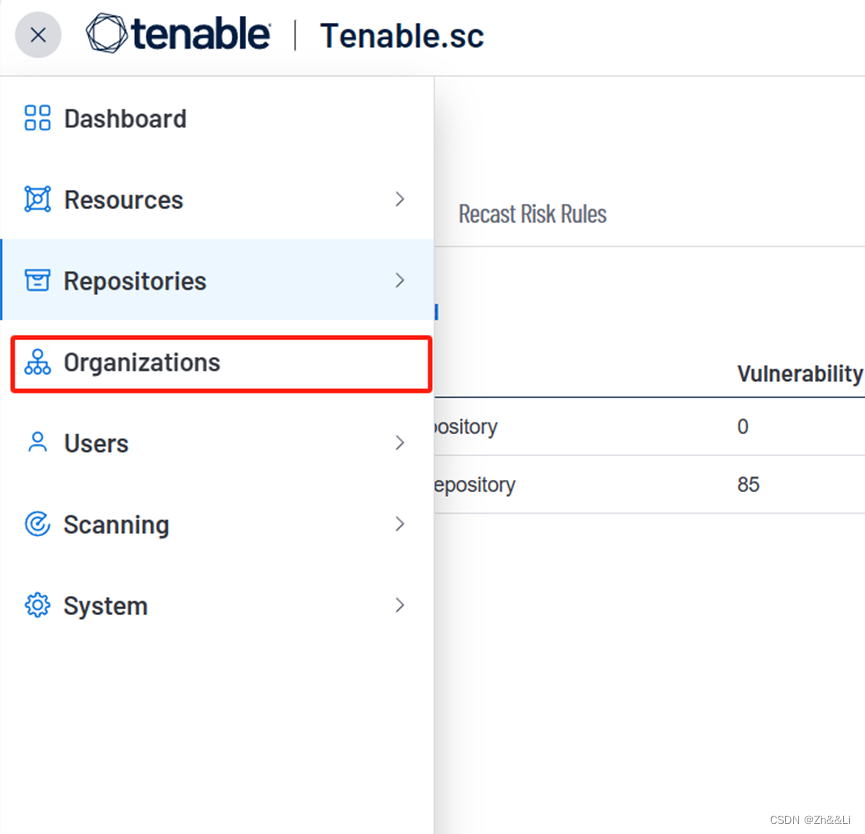Expand the Users menu chevron

[x=400, y=443]
